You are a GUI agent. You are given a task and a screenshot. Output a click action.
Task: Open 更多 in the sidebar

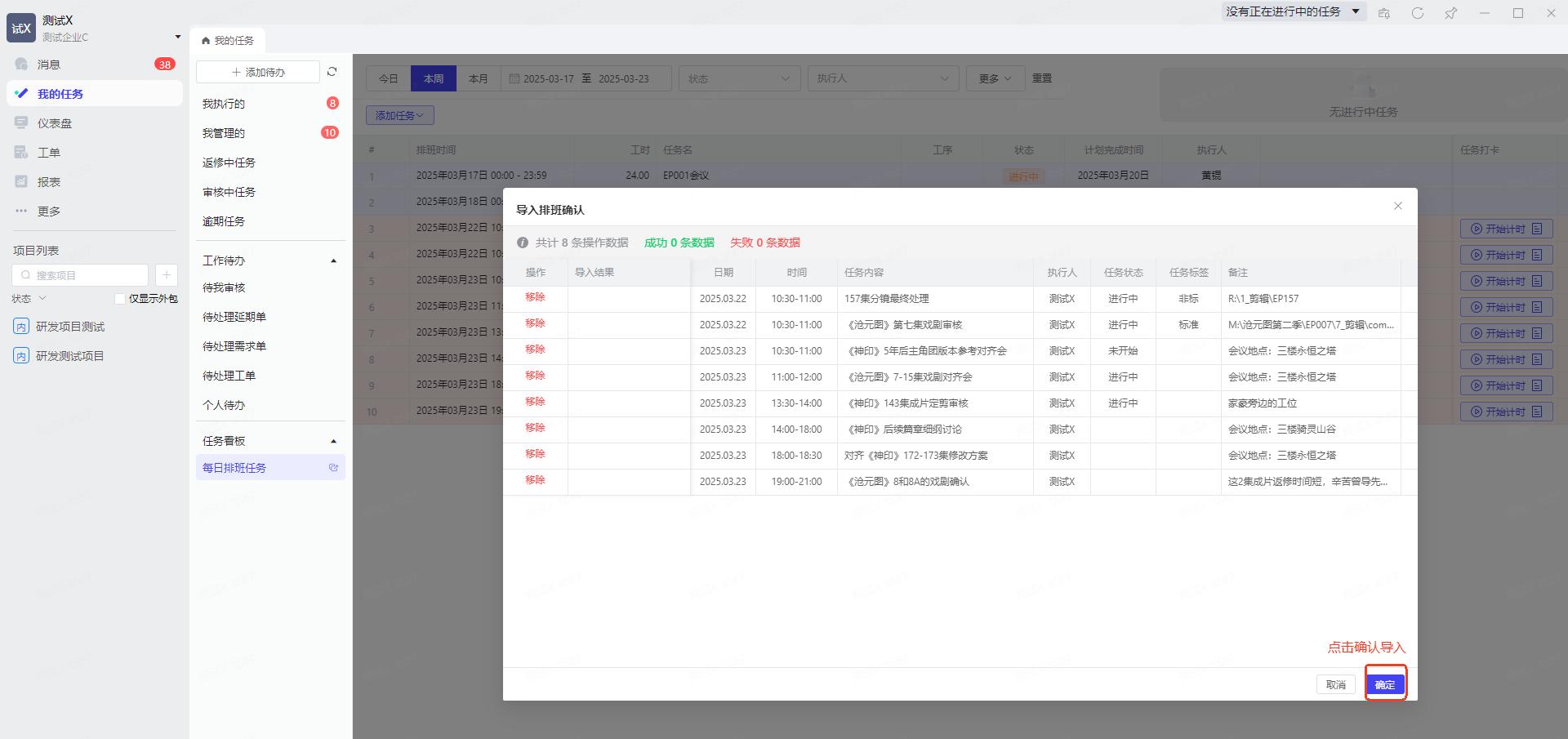(95, 211)
